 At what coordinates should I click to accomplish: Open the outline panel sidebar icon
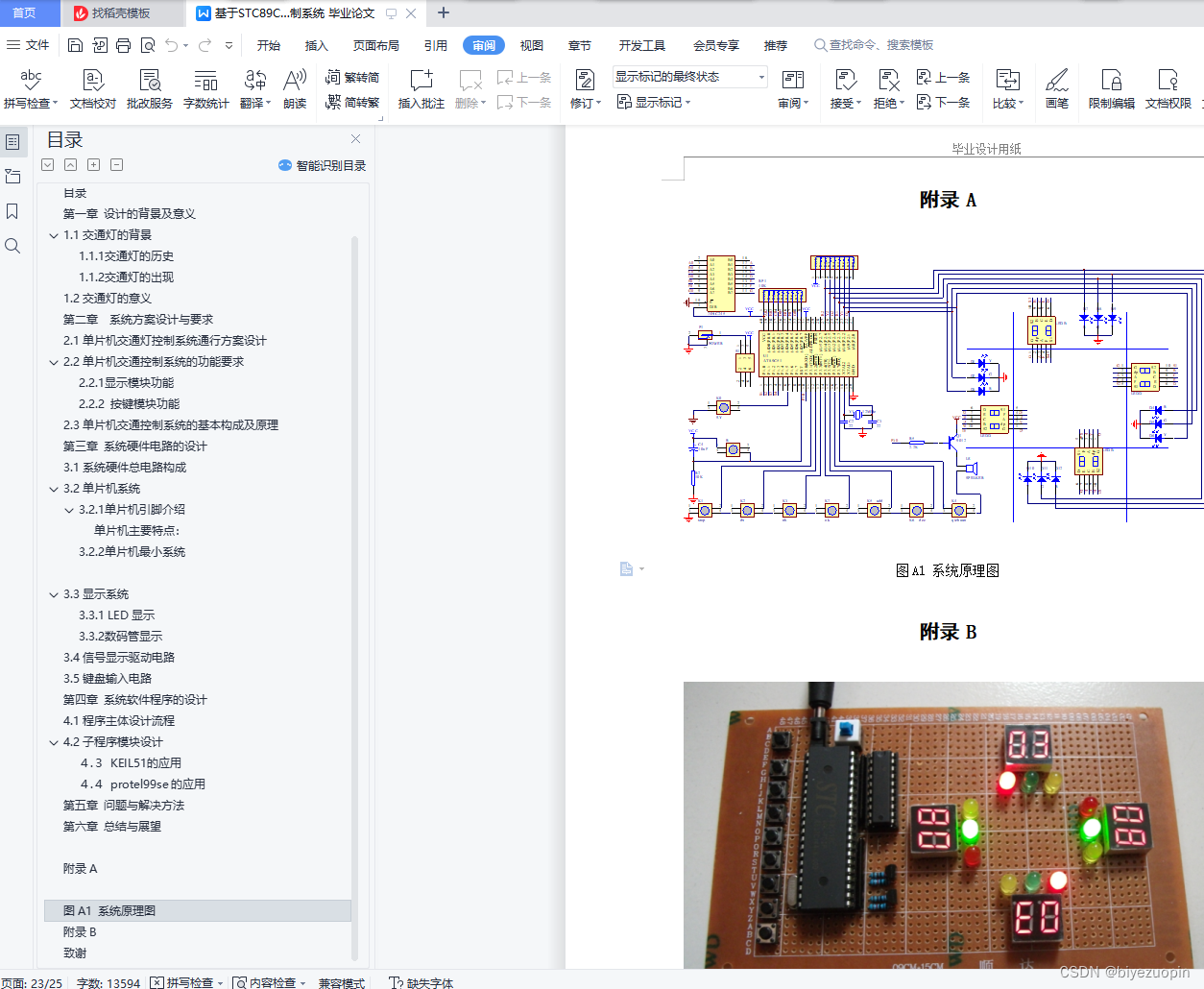click(x=12, y=142)
